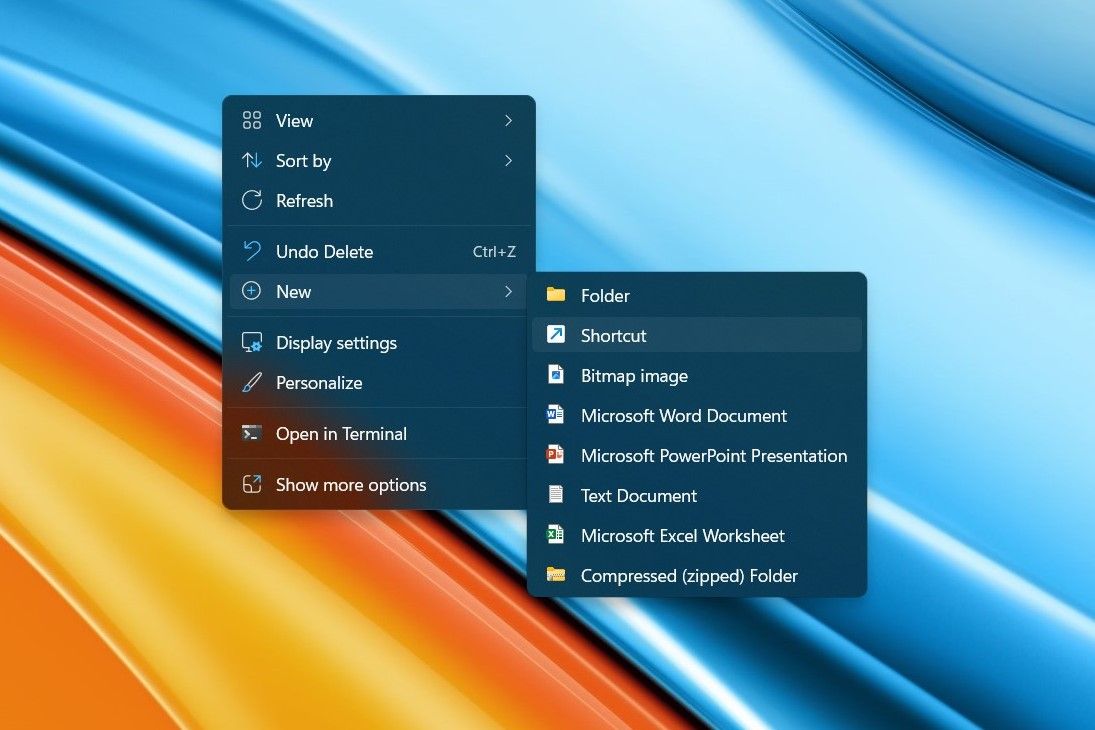Choose Open in Terminal
The width and height of the screenshot is (1095, 730).
tap(379, 433)
